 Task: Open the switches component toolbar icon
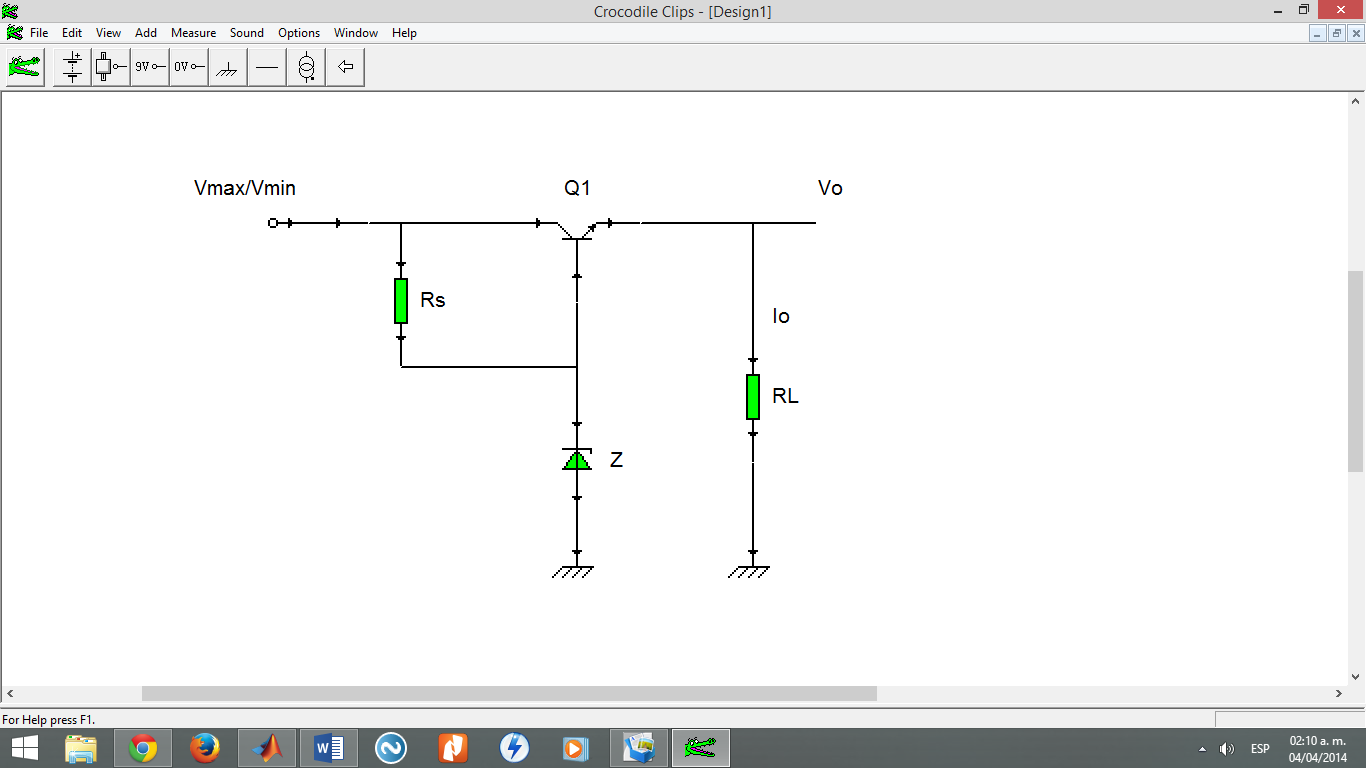pyautogui.click(x=111, y=67)
